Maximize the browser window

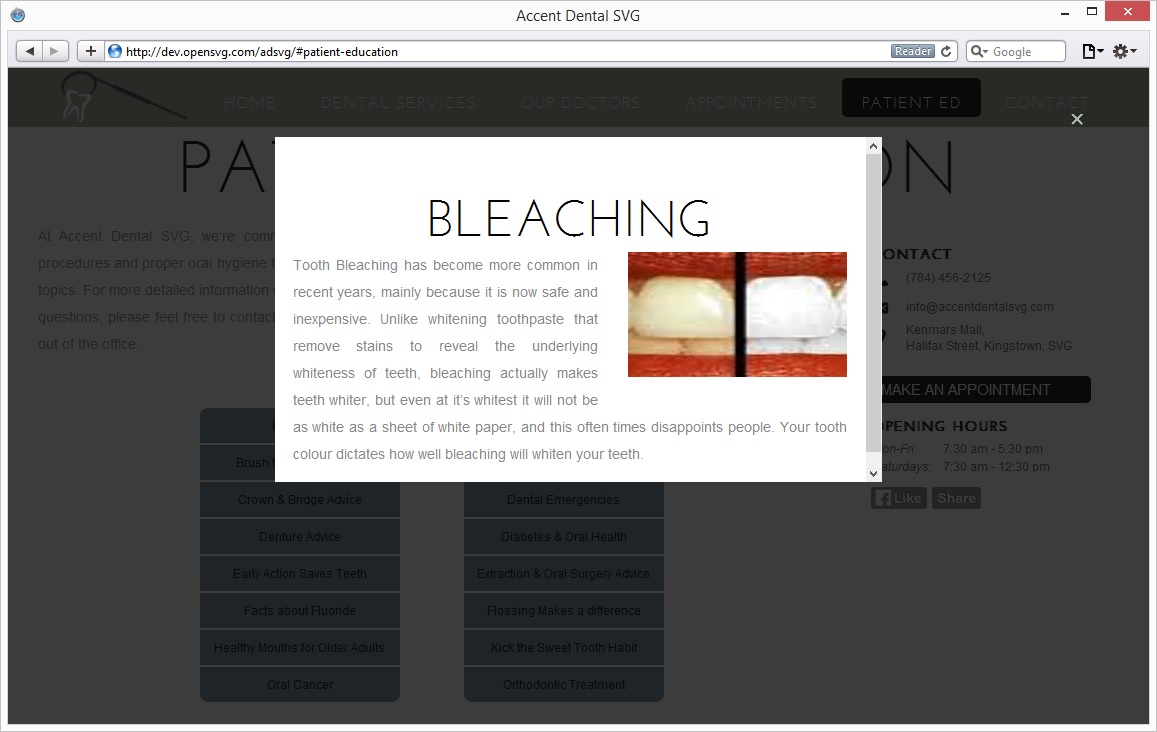pyautogui.click(x=1092, y=12)
